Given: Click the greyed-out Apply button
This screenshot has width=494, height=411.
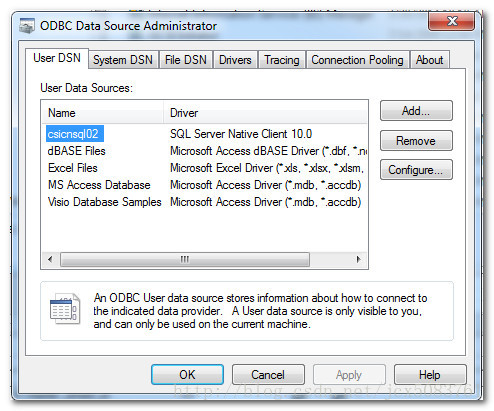Looking at the screenshot, I should (x=349, y=375).
